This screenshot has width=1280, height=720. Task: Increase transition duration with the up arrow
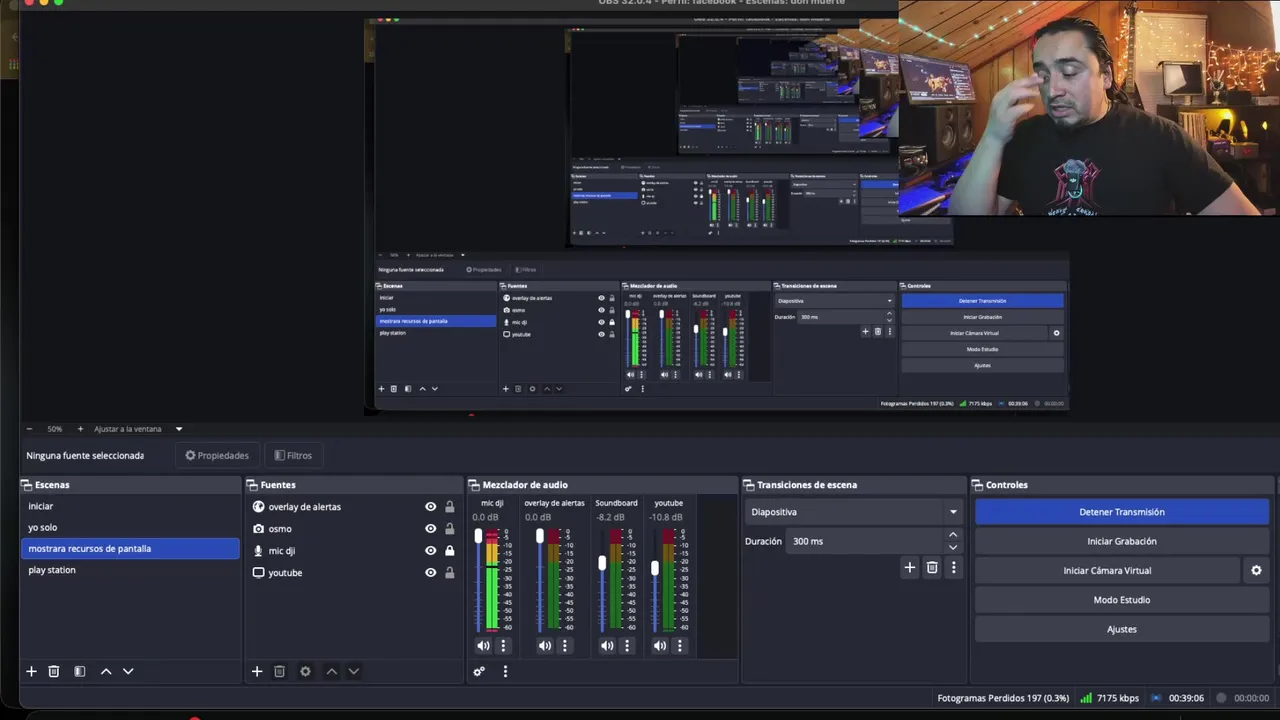click(x=952, y=535)
